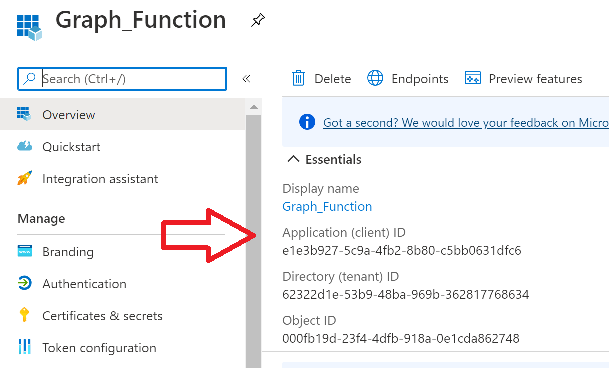Open Endpoints

click(408, 78)
